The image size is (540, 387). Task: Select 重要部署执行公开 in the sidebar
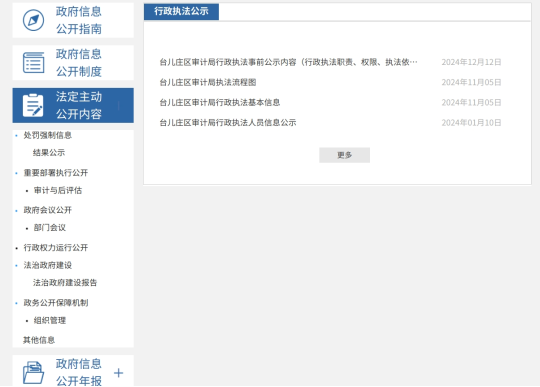pyautogui.click(x=56, y=173)
